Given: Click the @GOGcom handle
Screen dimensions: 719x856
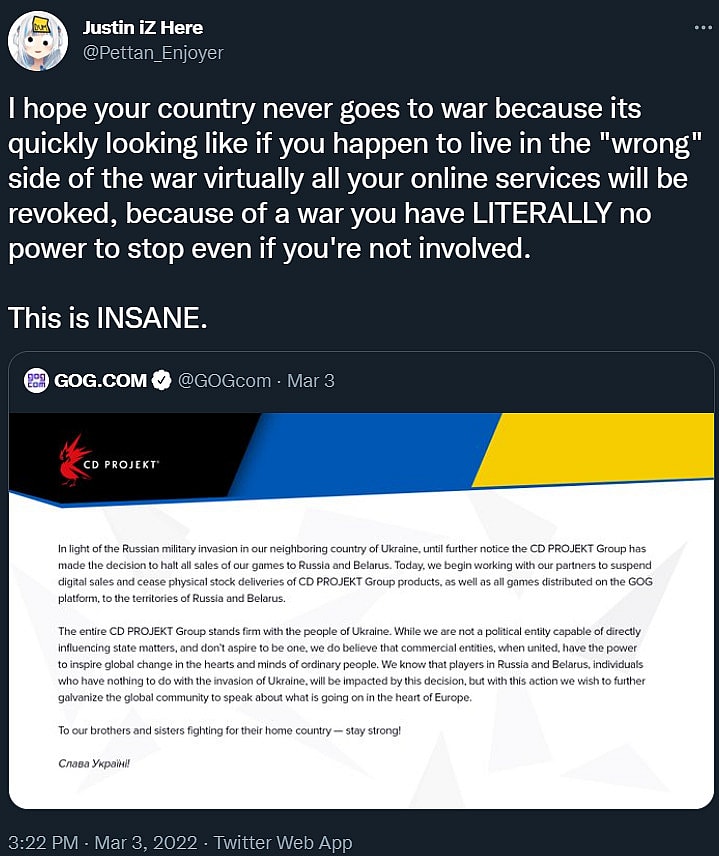Looking at the screenshot, I should tap(223, 380).
